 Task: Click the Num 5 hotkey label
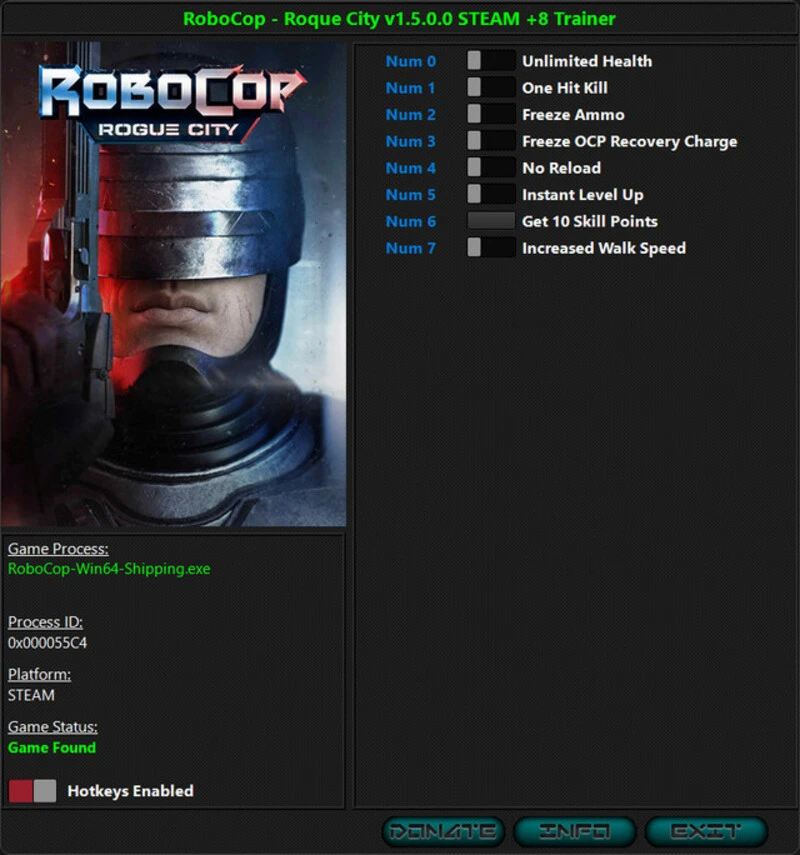coord(410,195)
